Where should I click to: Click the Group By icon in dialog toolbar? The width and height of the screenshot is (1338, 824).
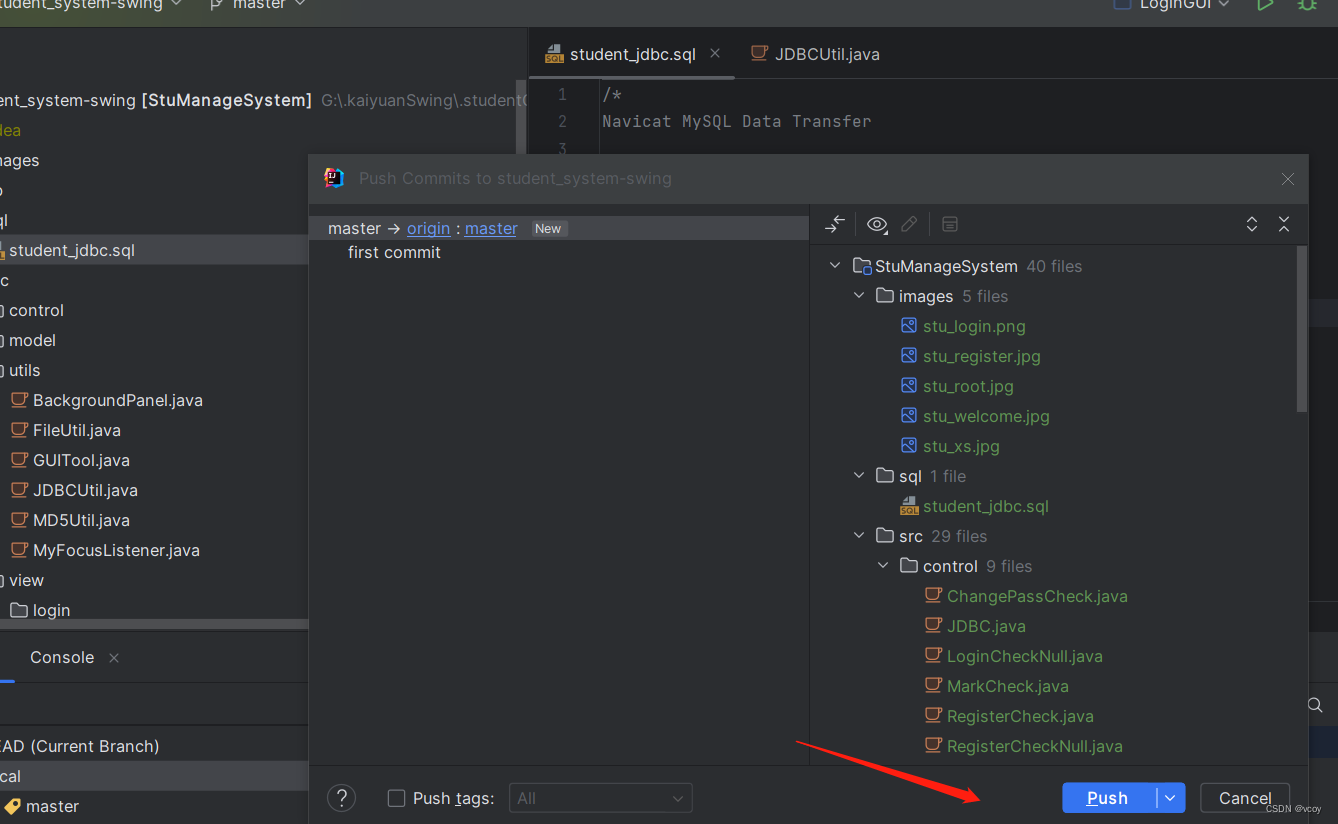[x=950, y=224]
